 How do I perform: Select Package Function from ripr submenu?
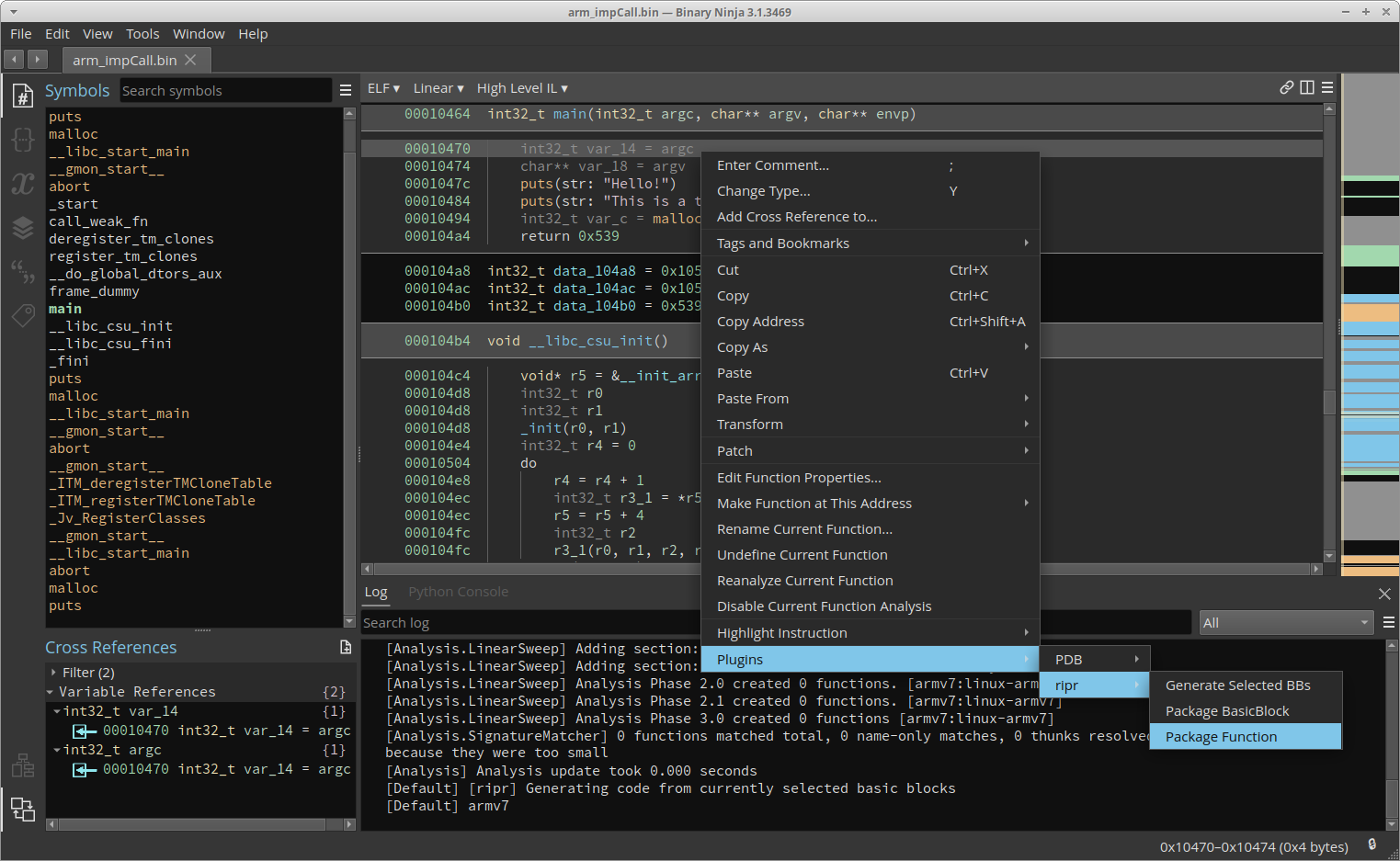pos(1221,737)
